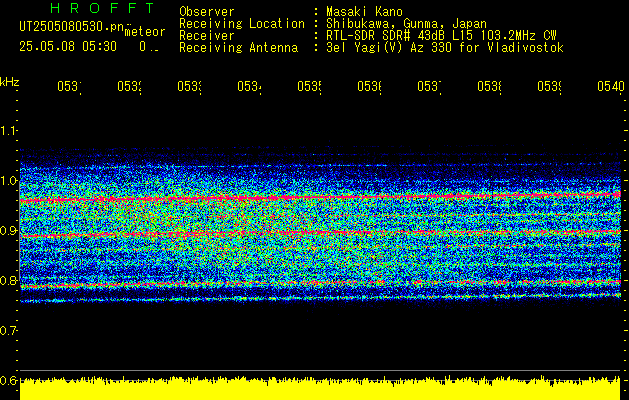The height and width of the screenshot is (400, 629).
Task: Click location Shibukawa, Gunma, Japan
Action: (406, 24)
